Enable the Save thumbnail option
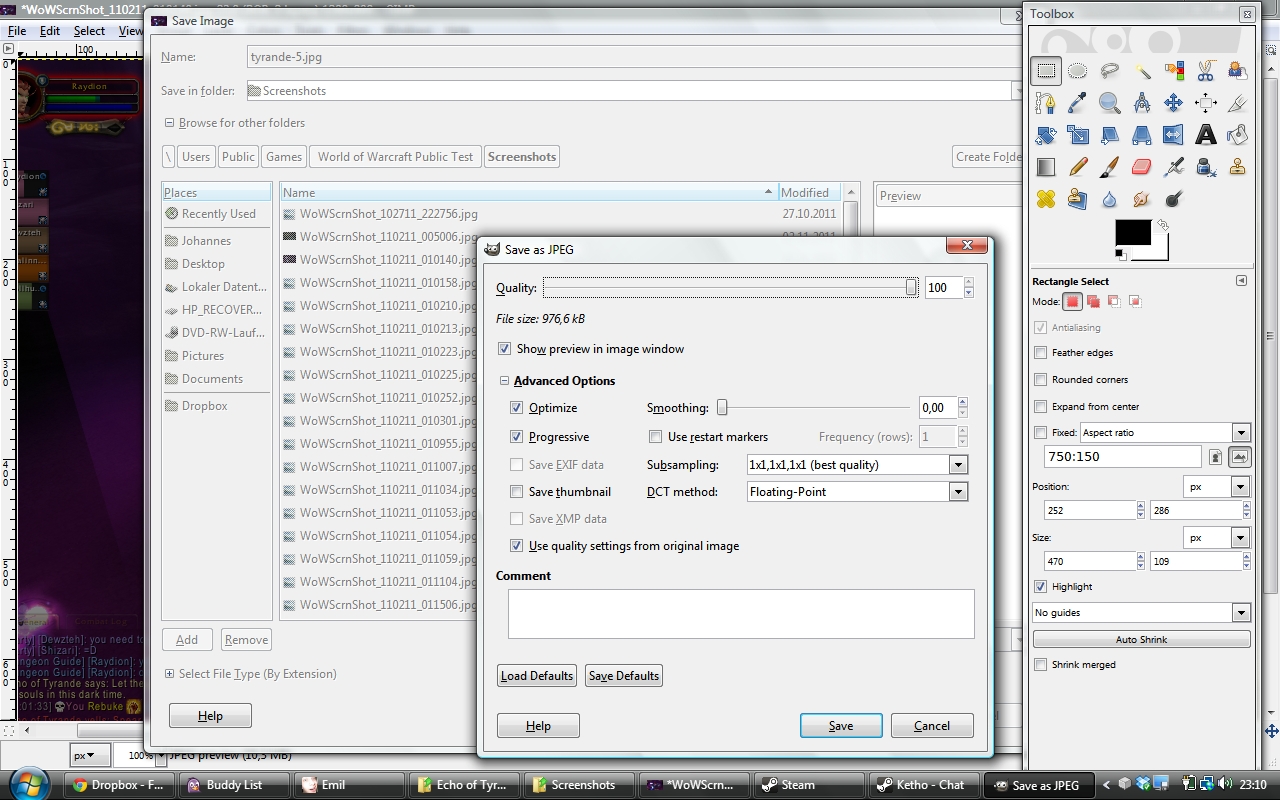Image resolution: width=1280 pixels, height=800 pixels. 517,492
